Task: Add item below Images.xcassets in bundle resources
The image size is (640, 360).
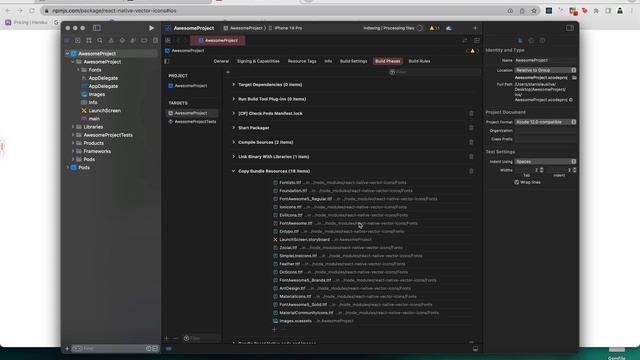Action: tap(274, 329)
